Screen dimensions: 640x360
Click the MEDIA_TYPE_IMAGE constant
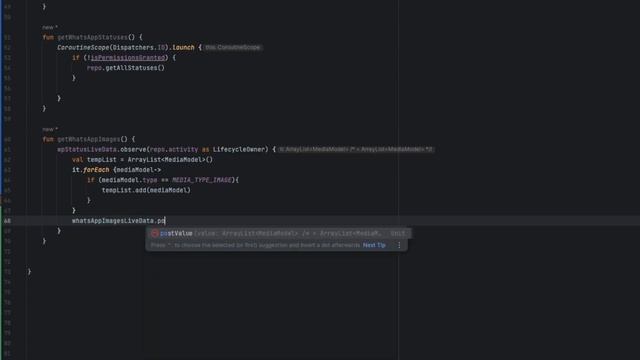click(202, 180)
